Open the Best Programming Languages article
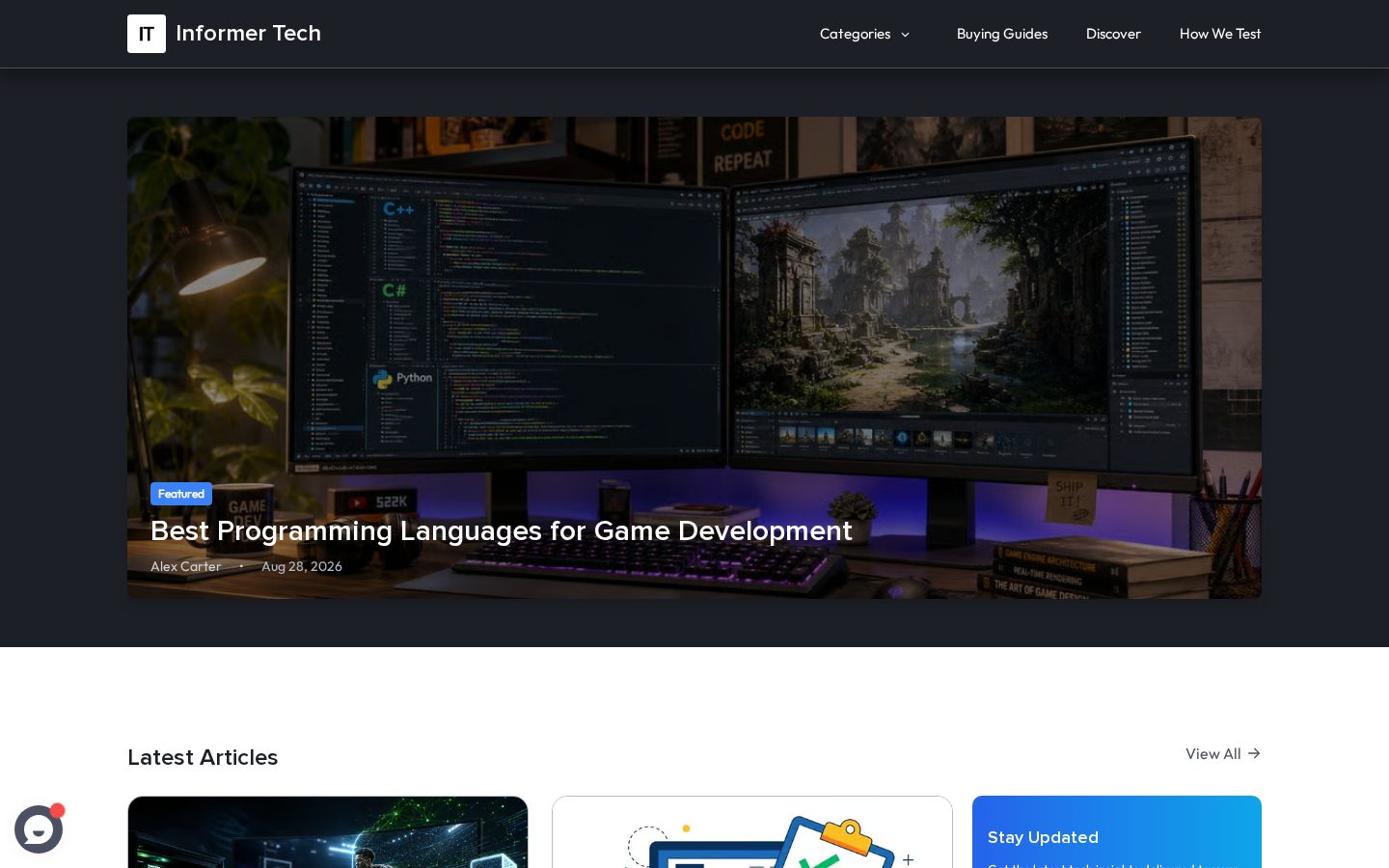The height and width of the screenshot is (868, 1389). coord(502,530)
